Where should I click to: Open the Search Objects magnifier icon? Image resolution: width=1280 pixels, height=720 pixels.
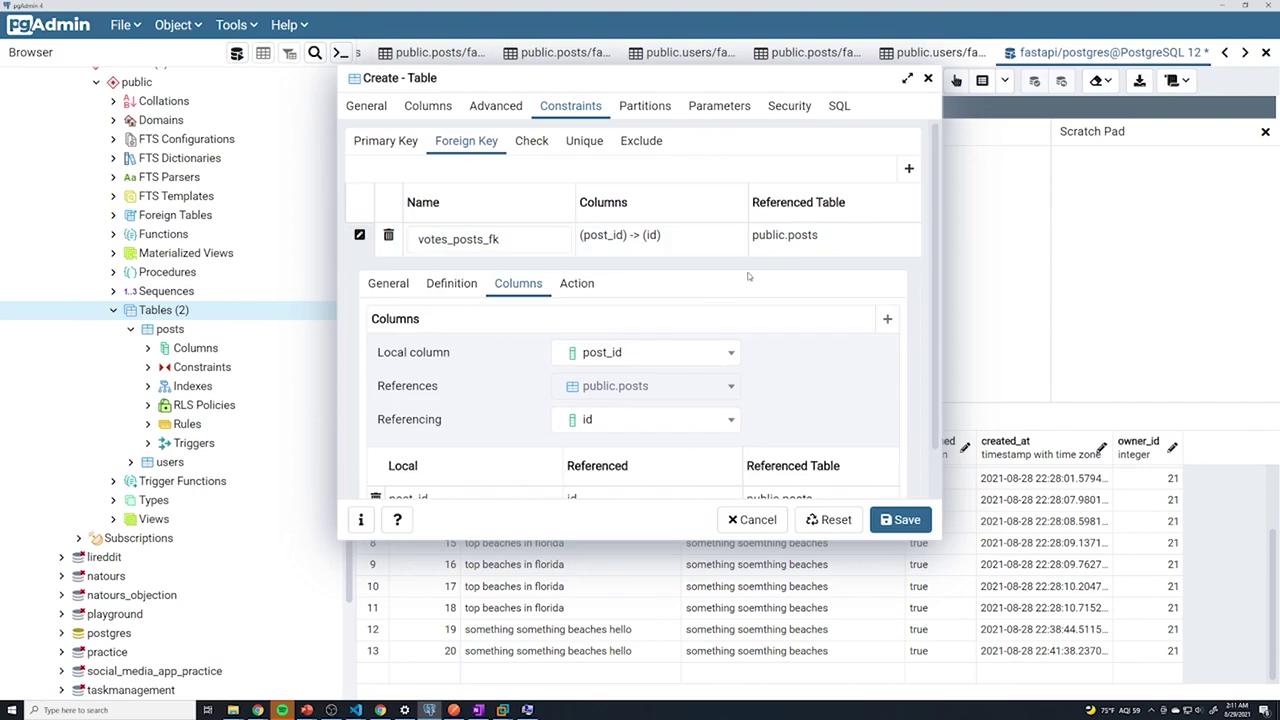click(315, 53)
